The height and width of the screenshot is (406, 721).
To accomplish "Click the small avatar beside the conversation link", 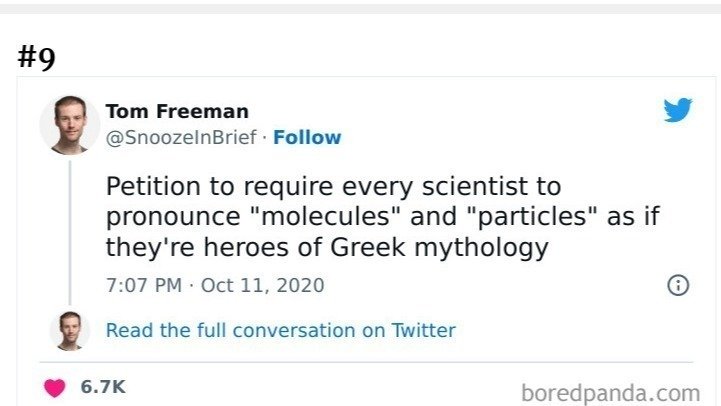I will pyautogui.click(x=69, y=330).
